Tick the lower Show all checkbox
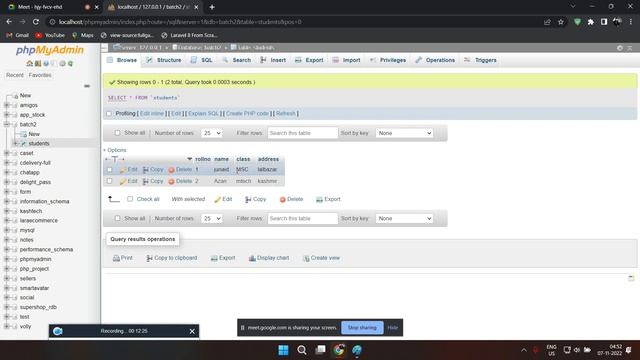Screen dimensions: 640x360 118,218
